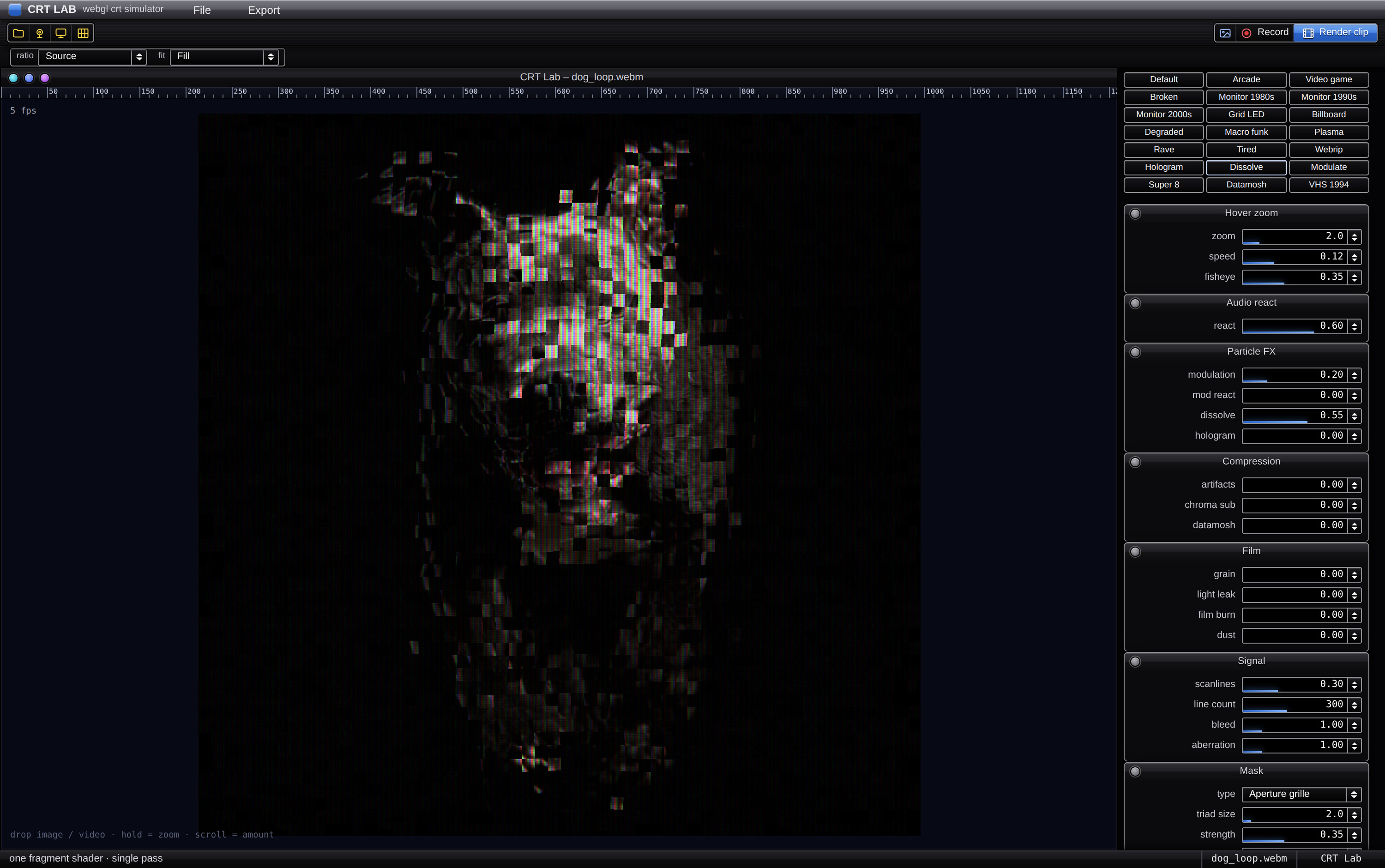The width and height of the screenshot is (1385, 868).
Task: Toggle the Particle FX section
Action: pyautogui.click(x=1135, y=352)
